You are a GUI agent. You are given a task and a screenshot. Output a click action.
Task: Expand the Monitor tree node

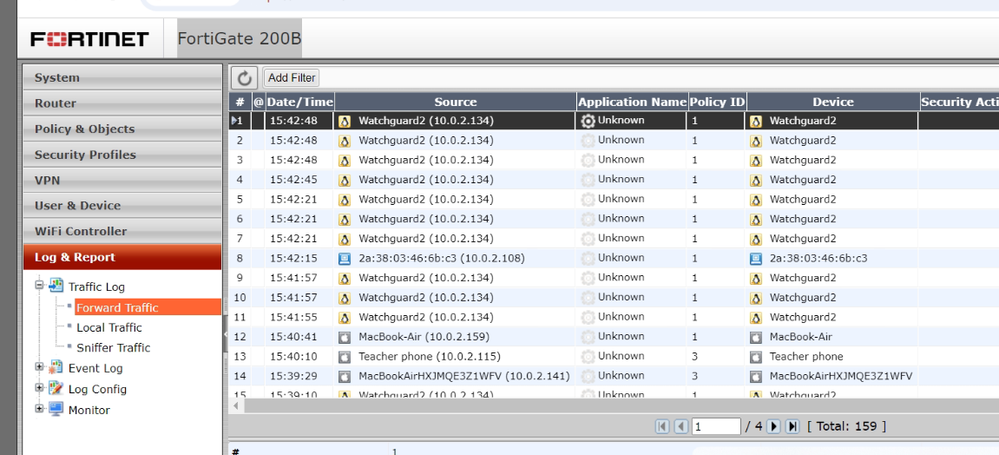click(40, 408)
